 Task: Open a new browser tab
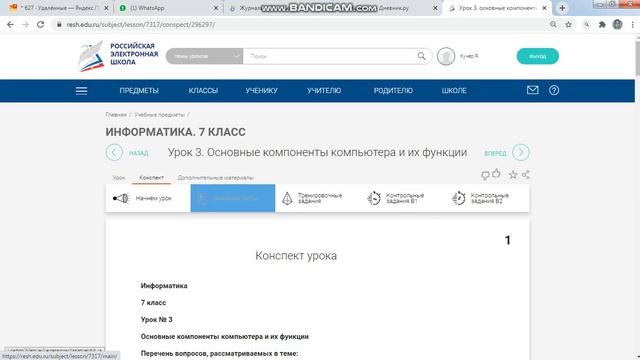562,8
